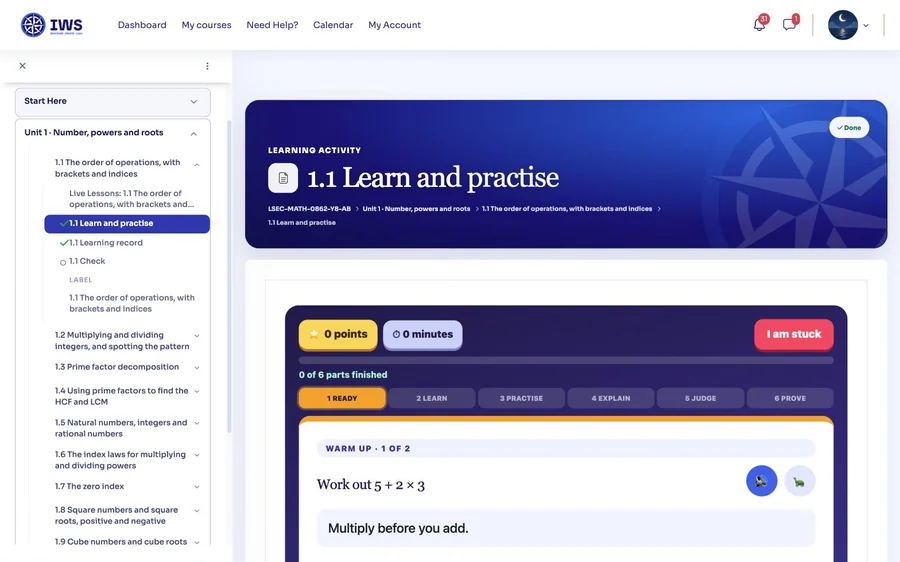The width and height of the screenshot is (900, 562).
Task: Click the clock icon in minutes badge
Action: (x=396, y=334)
